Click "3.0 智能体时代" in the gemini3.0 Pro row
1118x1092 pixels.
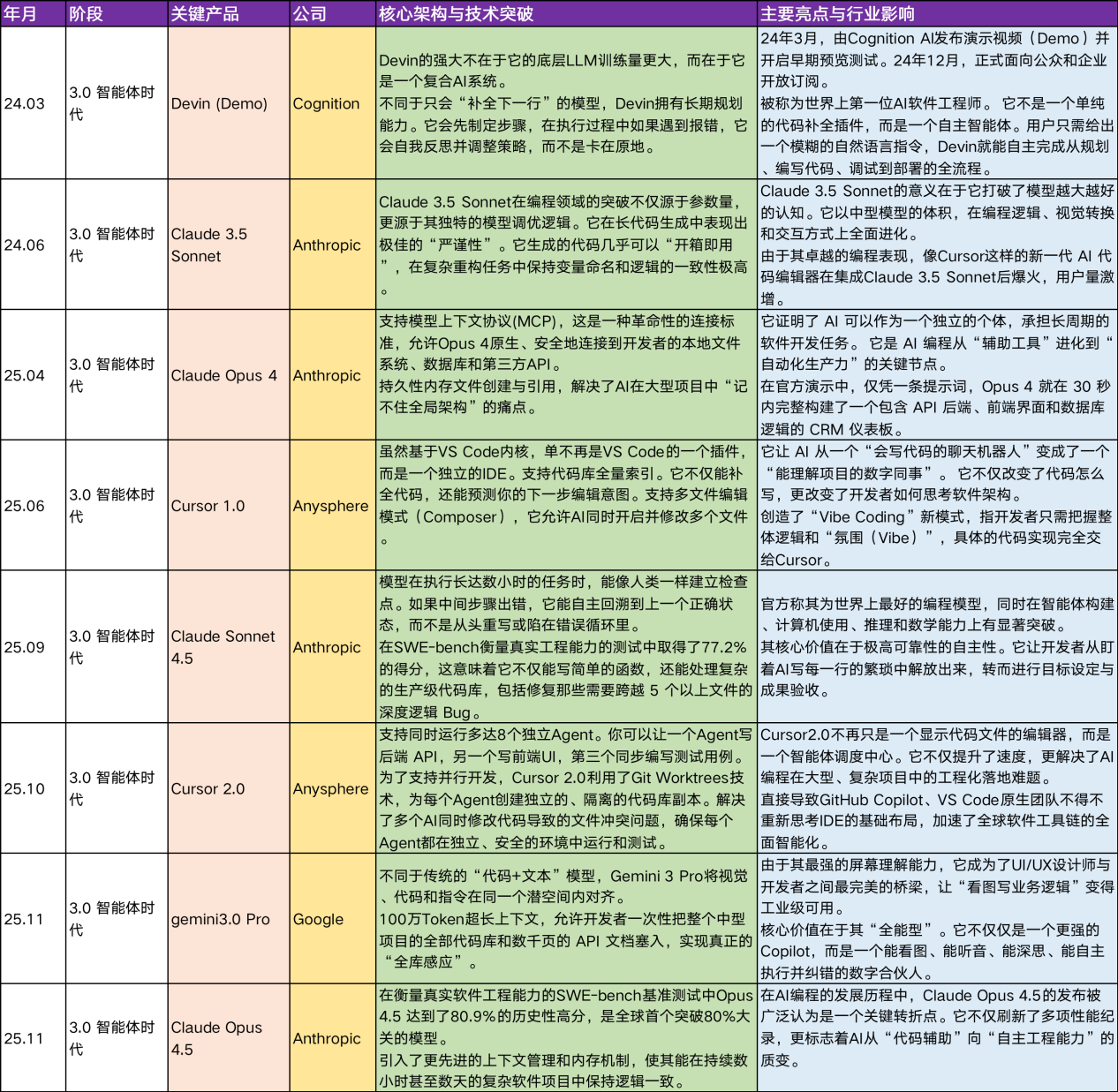(x=117, y=919)
